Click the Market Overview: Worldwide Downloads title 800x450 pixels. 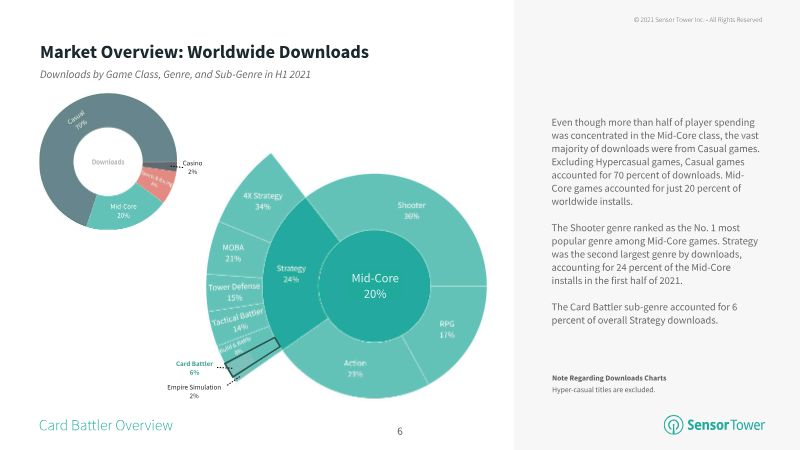(204, 52)
